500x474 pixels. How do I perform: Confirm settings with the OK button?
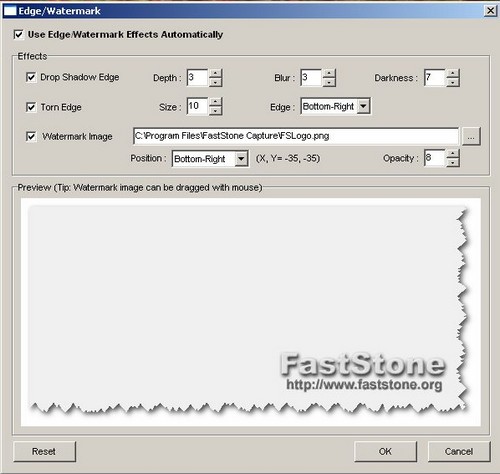click(385, 452)
